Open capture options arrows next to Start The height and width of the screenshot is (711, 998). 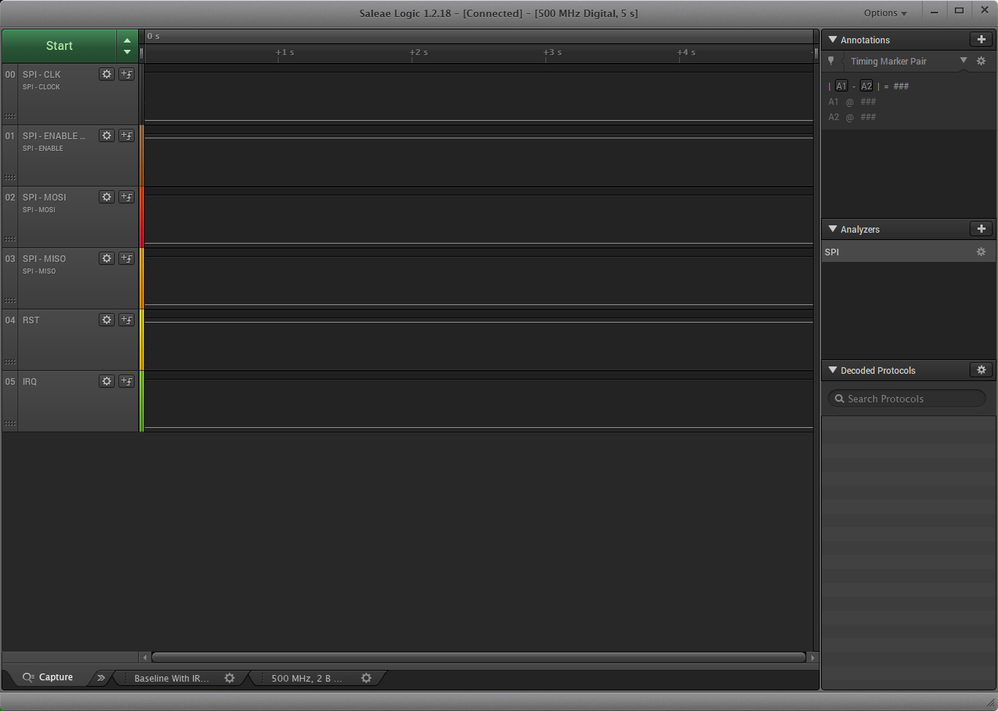point(127,46)
